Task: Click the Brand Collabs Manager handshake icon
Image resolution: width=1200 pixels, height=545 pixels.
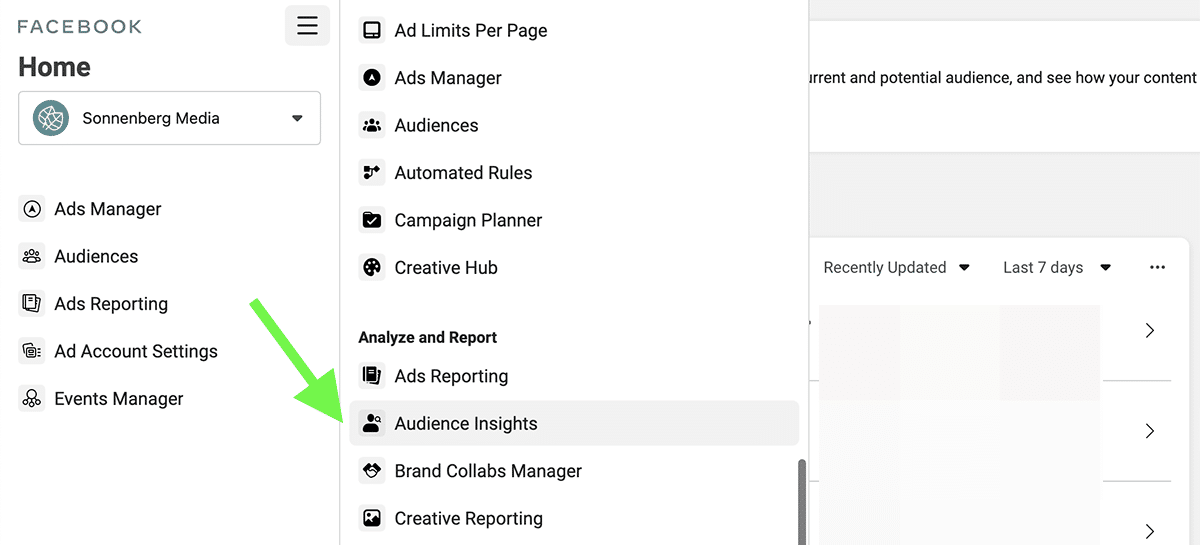Action: [x=372, y=471]
